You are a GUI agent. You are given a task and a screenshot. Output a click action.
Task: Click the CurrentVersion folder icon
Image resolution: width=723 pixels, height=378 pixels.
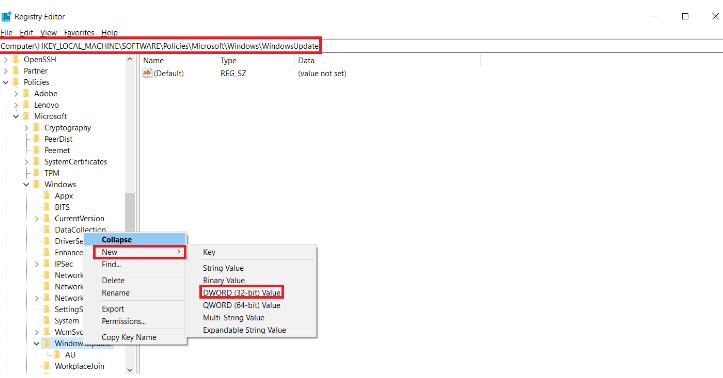[x=47, y=219]
